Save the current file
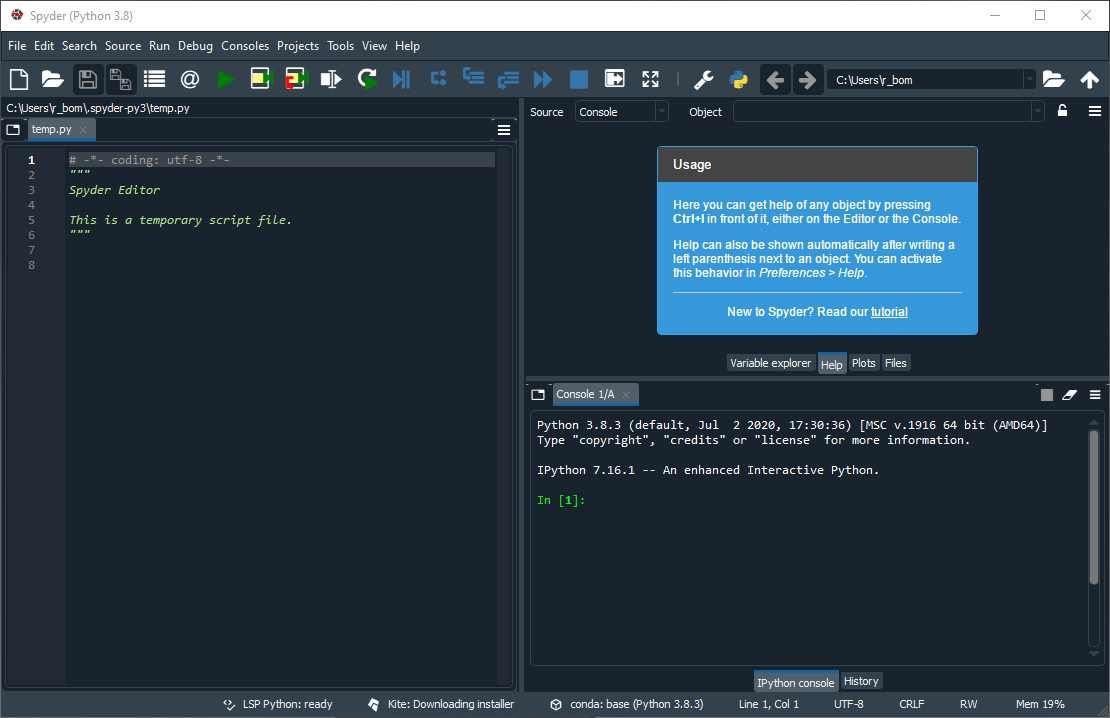Image resolution: width=1110 pixels, height=718 pixels. tap(88, 79)
